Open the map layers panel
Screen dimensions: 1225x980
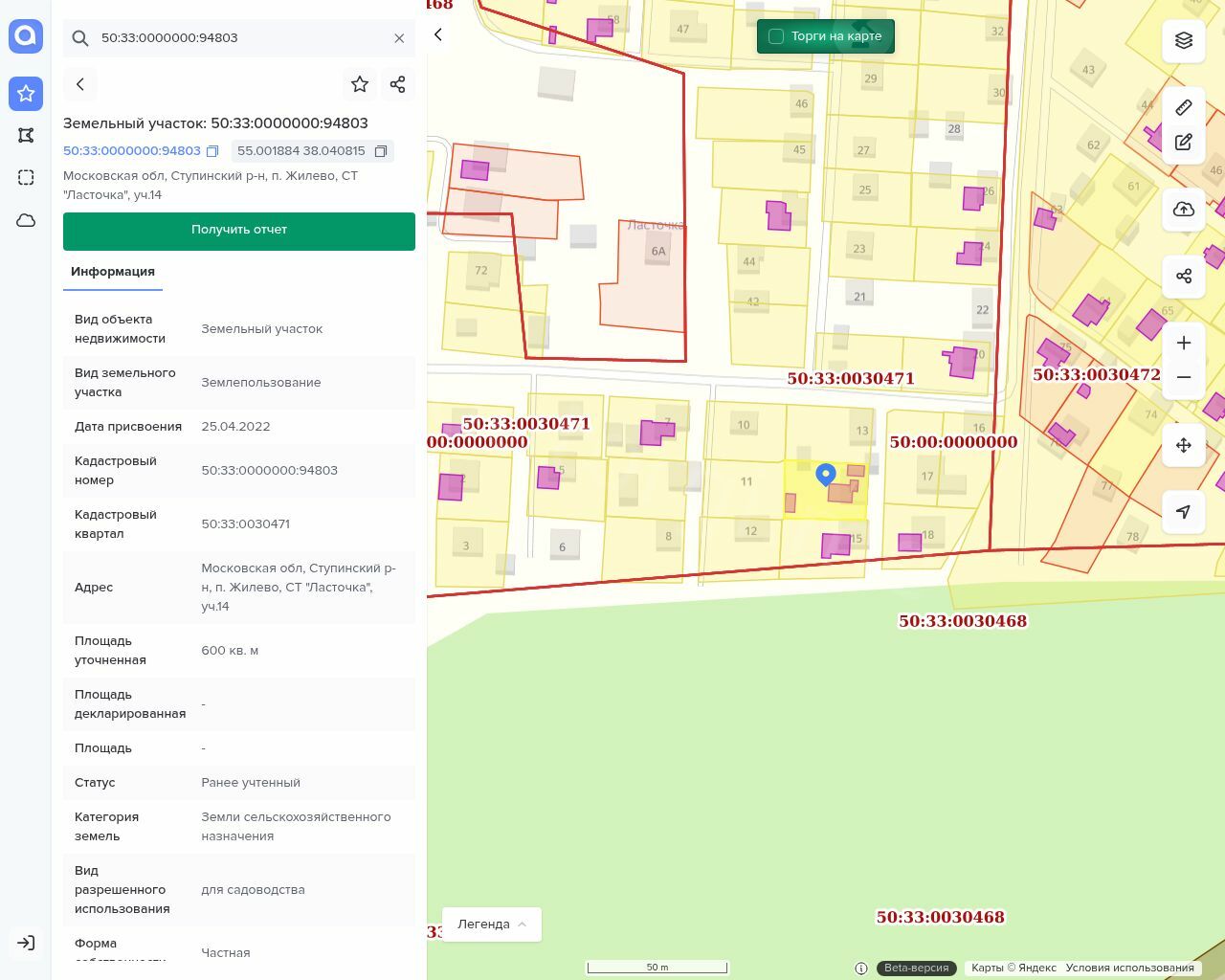point(1183,40)
